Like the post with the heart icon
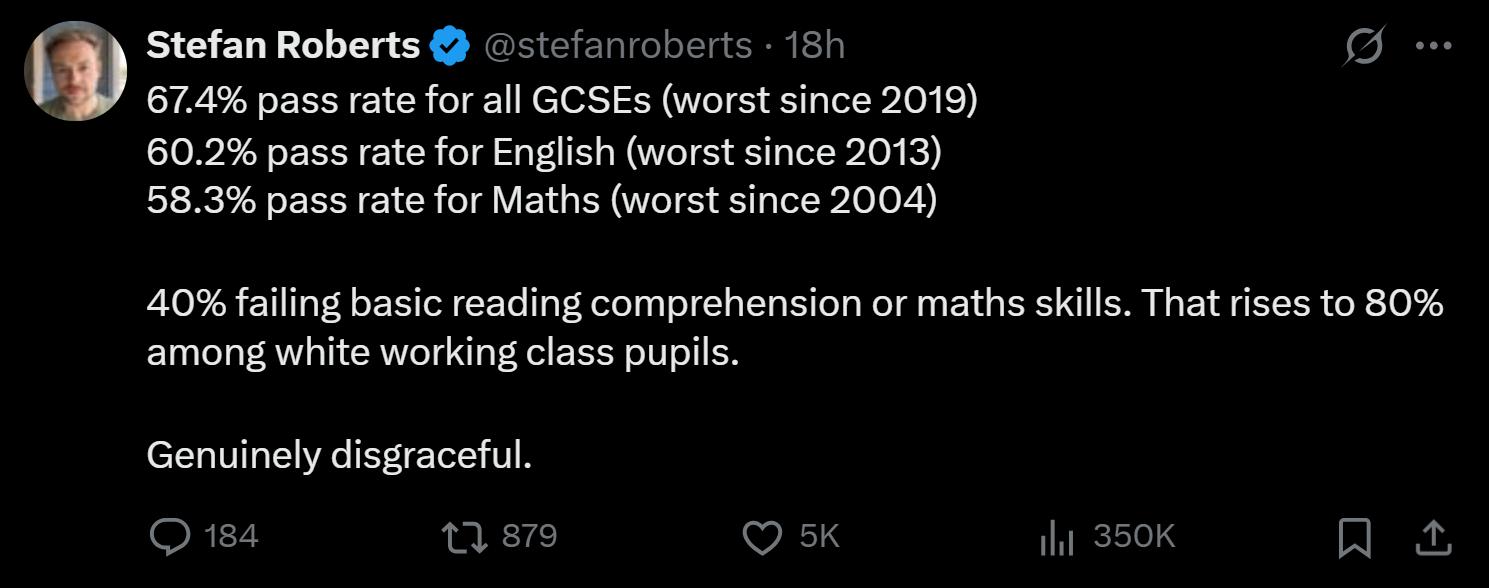Image resolution: width=1489 pixels, height=588 pixels. [x=763, y=538]
